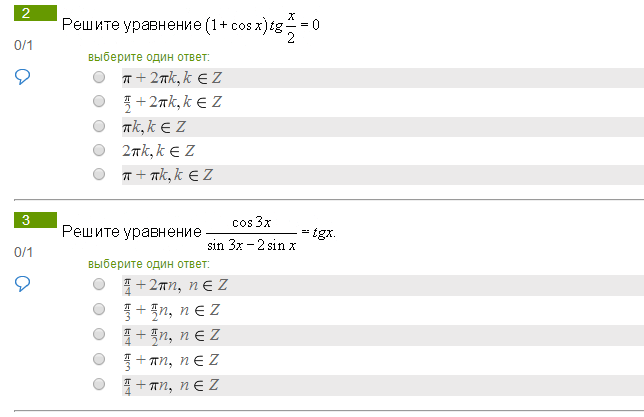Select answer π/3 + πn, n ∈ Z
This screenshot has width=644, height=417.
pyautogui.click(x=98, y=359)
